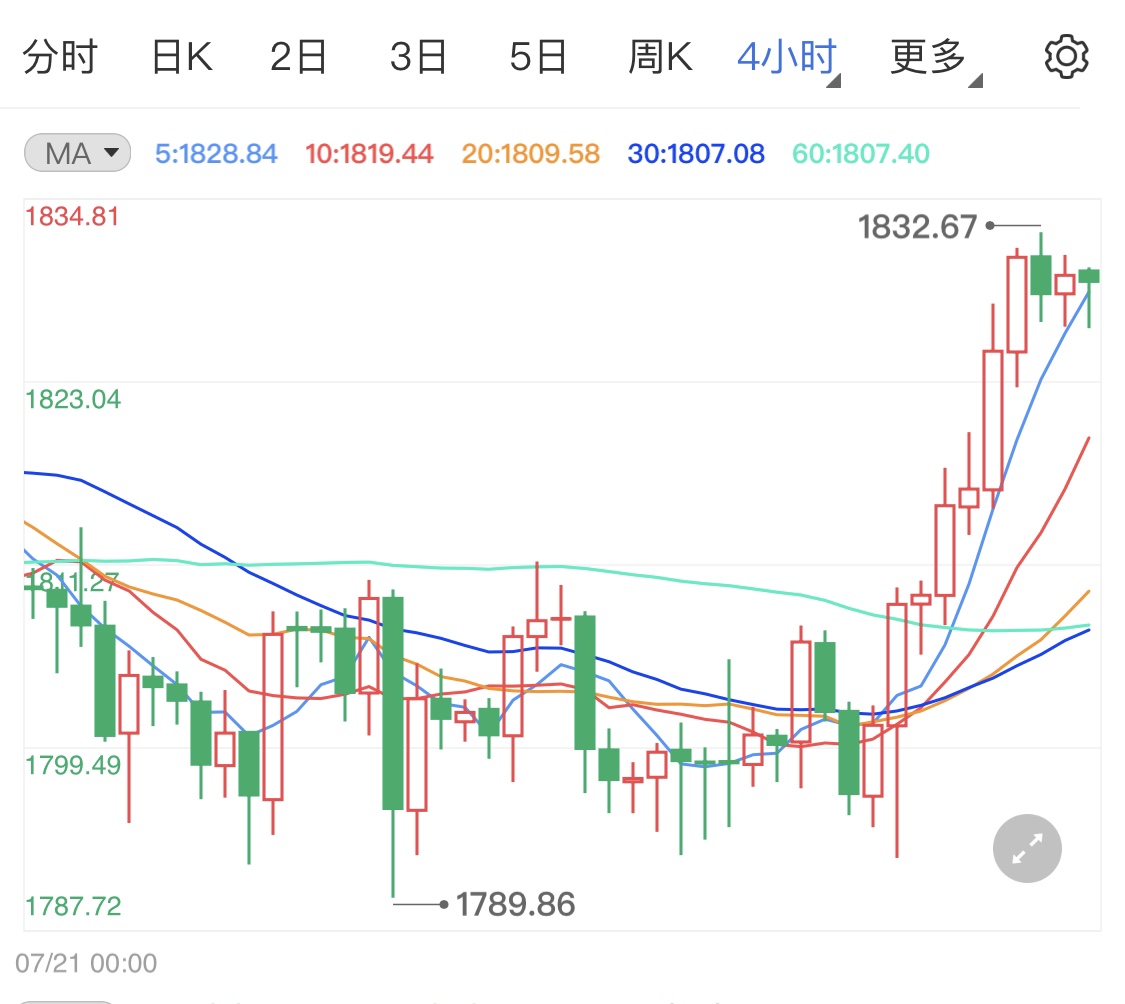Click the axis value 1811.27
The image size is (1125, 1004).
coord(72,582)
